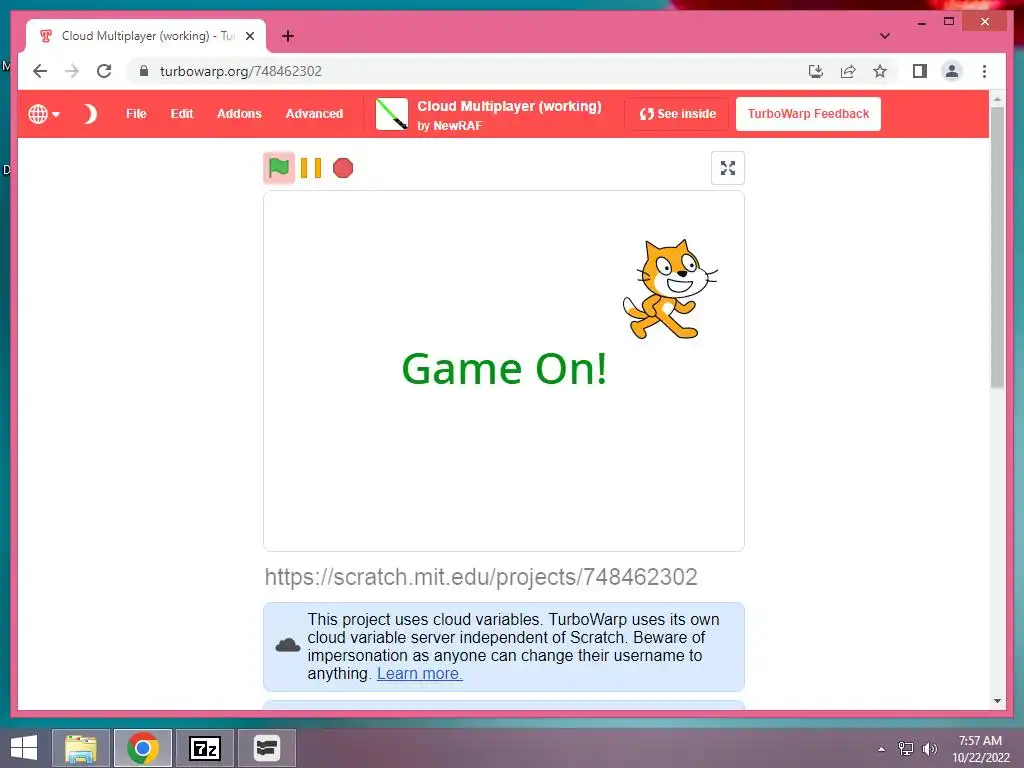The height and width of the screenshot is (768, 1024).
Task: Open TurboWarp Feedback
Action: coord(808,114)
